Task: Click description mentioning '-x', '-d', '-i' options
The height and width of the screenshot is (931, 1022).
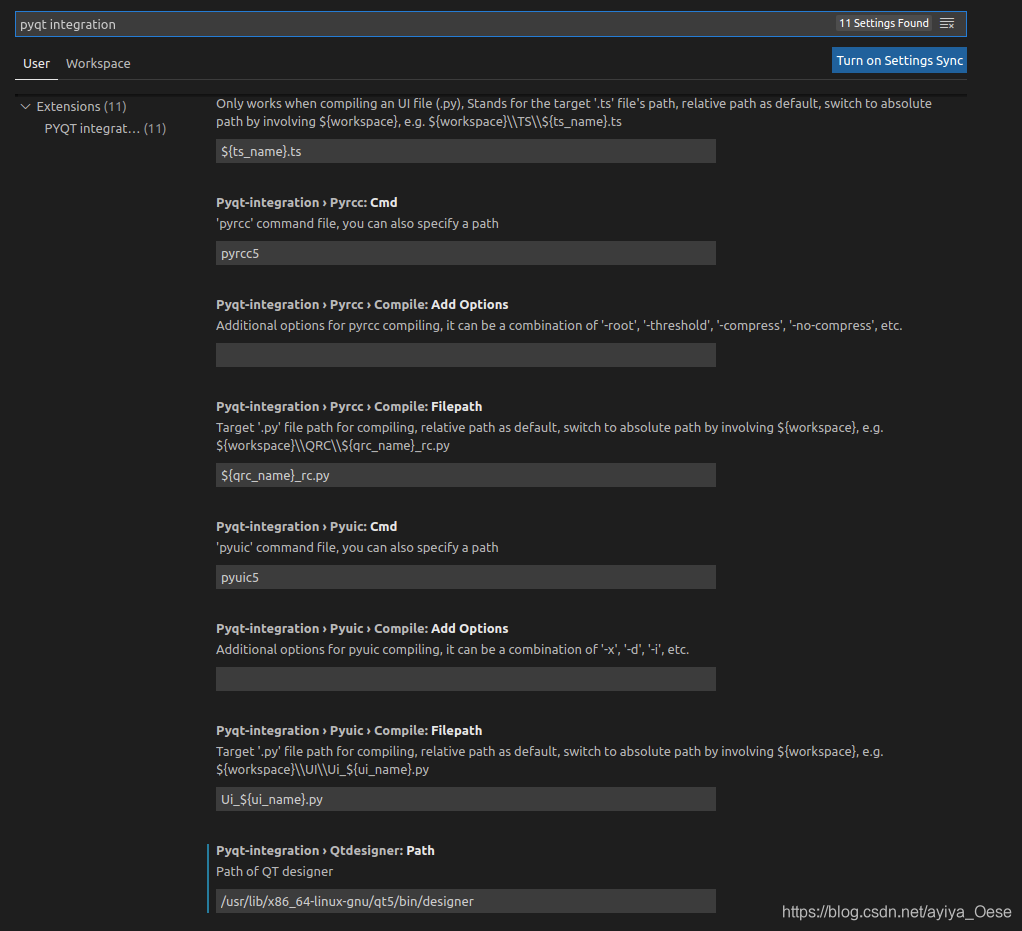Action: (x=452, y=649)
